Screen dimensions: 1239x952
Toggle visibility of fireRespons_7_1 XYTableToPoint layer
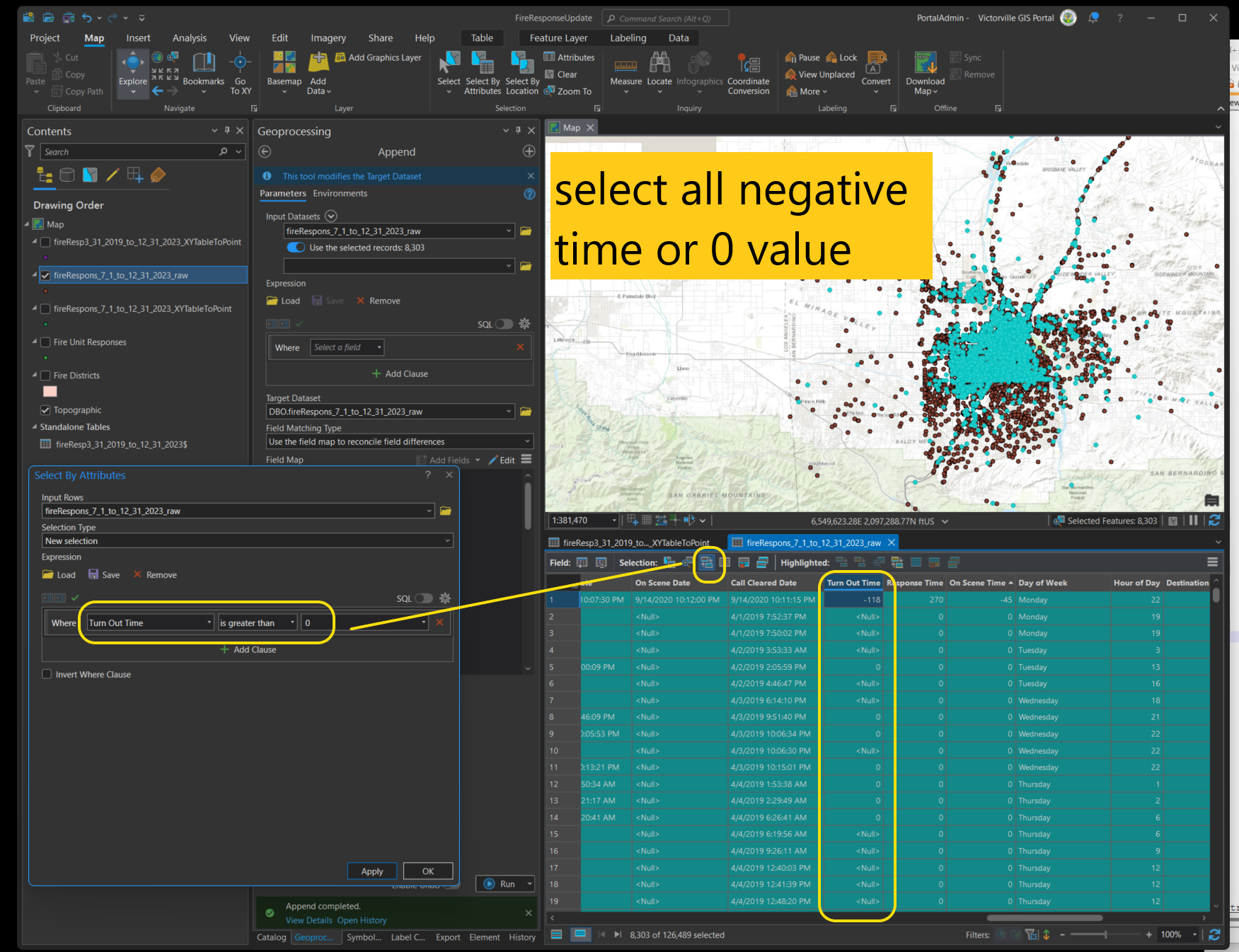46,308
